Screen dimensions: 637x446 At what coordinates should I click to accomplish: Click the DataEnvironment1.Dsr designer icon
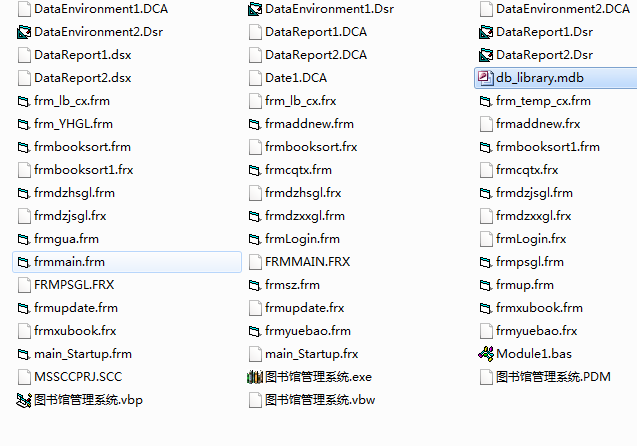[255, 9]
